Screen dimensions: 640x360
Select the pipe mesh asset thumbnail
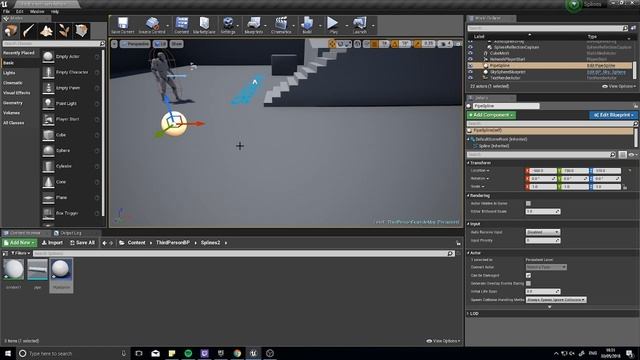37,270
